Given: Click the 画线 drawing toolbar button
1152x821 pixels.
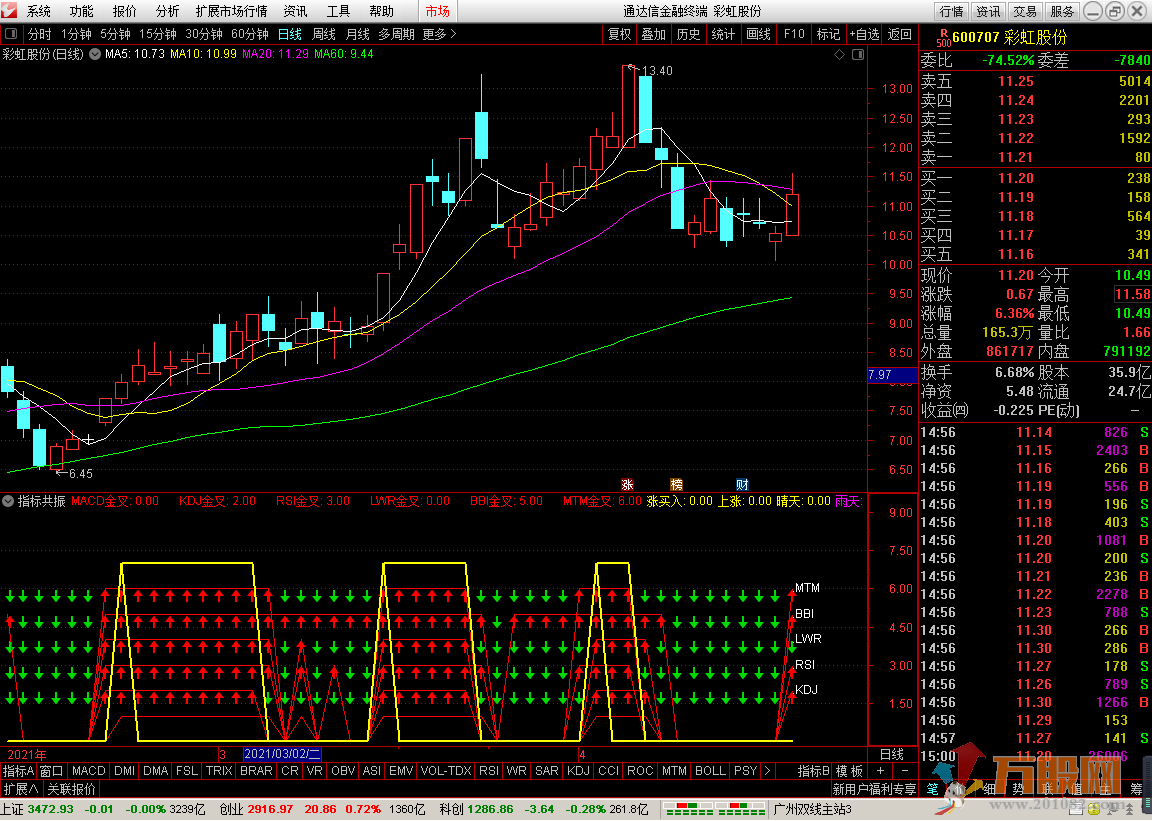Looking at the screenshot, I should click(x=758, y=34).
